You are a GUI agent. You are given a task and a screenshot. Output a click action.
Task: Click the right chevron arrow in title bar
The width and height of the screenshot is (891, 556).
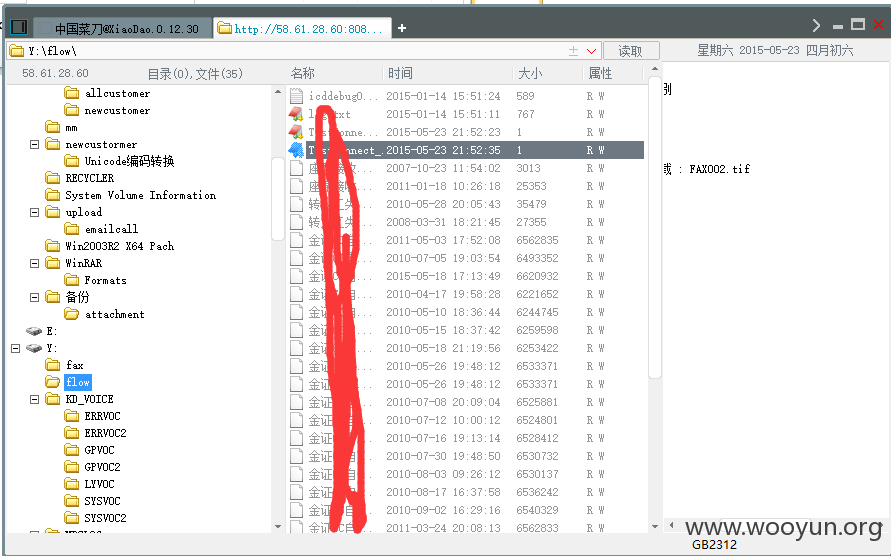pyautogui.click(x=816, y=25)
